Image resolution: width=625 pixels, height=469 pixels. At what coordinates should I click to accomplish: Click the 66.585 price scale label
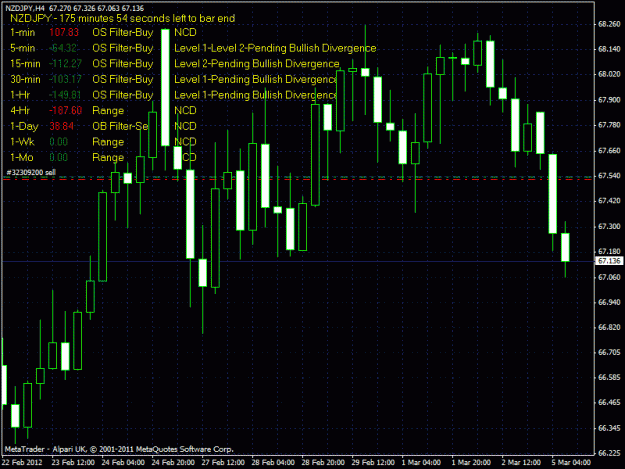(x=609, y=377)
